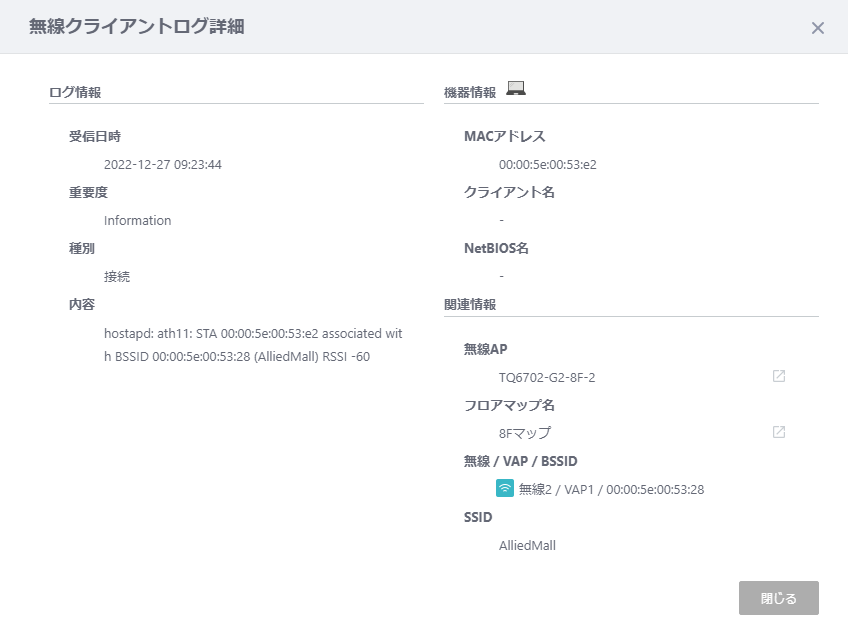Click the 8Fマップ floor map name
Viewport: 848px width, 634px height.
click(524, 433)
